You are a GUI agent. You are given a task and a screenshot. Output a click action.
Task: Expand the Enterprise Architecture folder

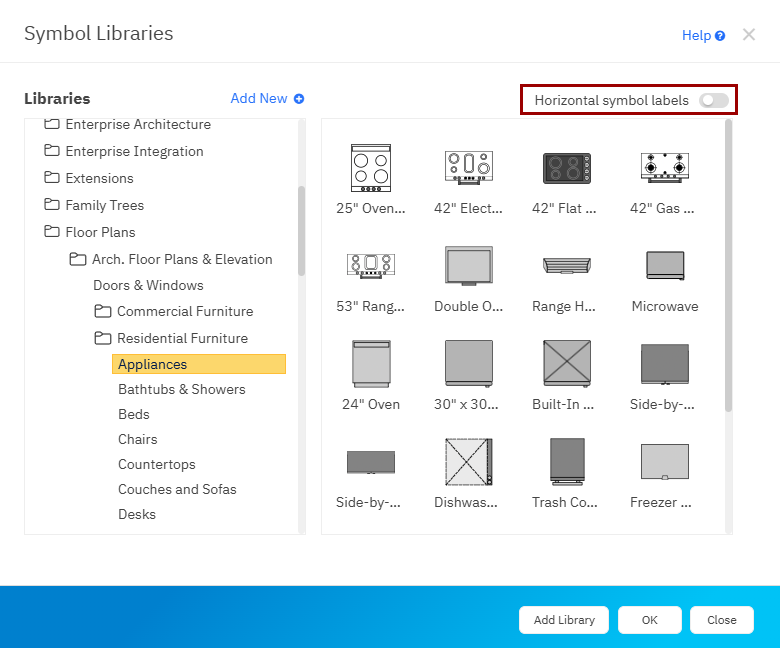coord(52,125)
